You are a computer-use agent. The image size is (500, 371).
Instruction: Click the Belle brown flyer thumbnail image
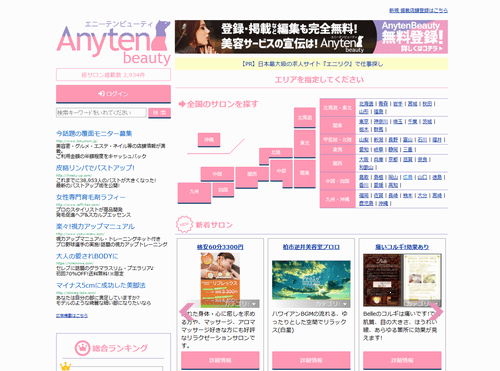(402, 280)
